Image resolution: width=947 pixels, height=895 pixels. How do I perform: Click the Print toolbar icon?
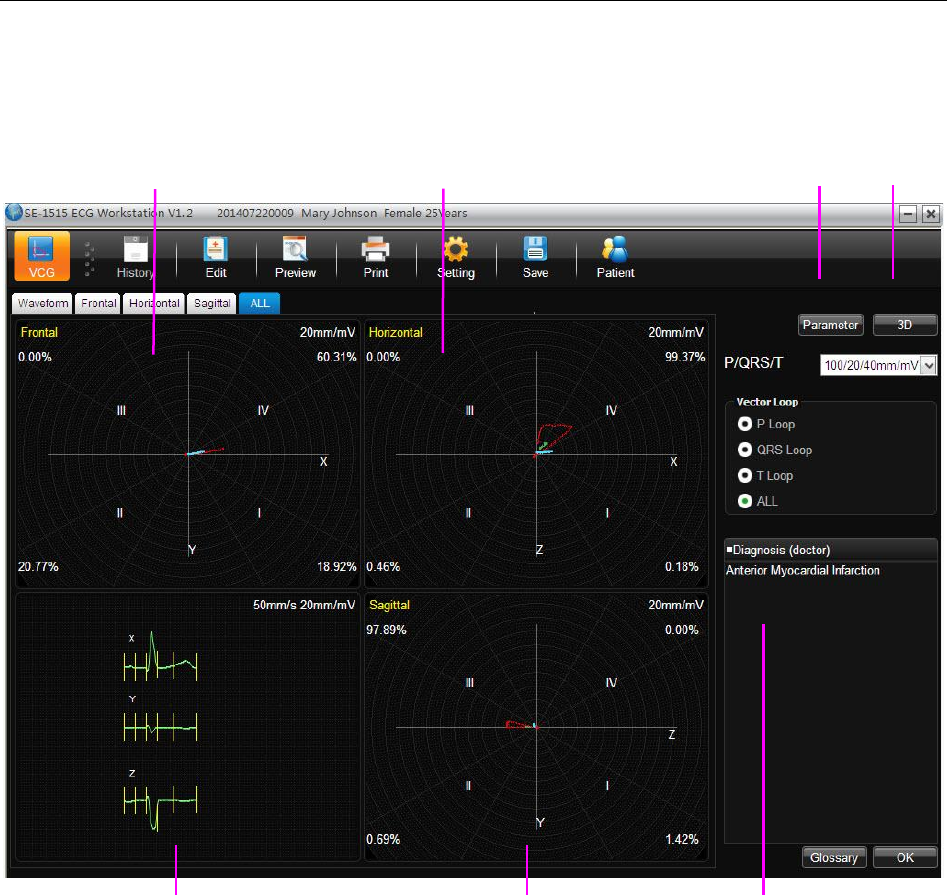[376, 257]
